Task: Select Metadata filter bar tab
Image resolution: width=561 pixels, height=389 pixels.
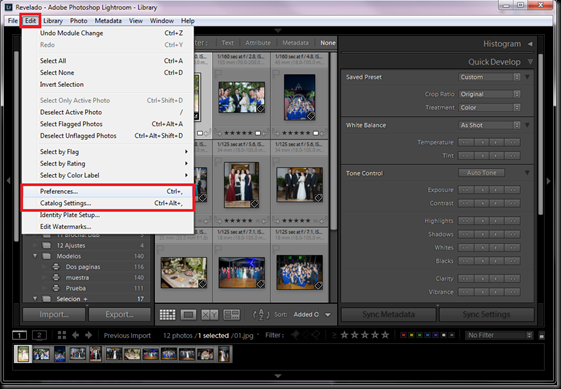Action: pyautogui.click(x=295, y=43)
